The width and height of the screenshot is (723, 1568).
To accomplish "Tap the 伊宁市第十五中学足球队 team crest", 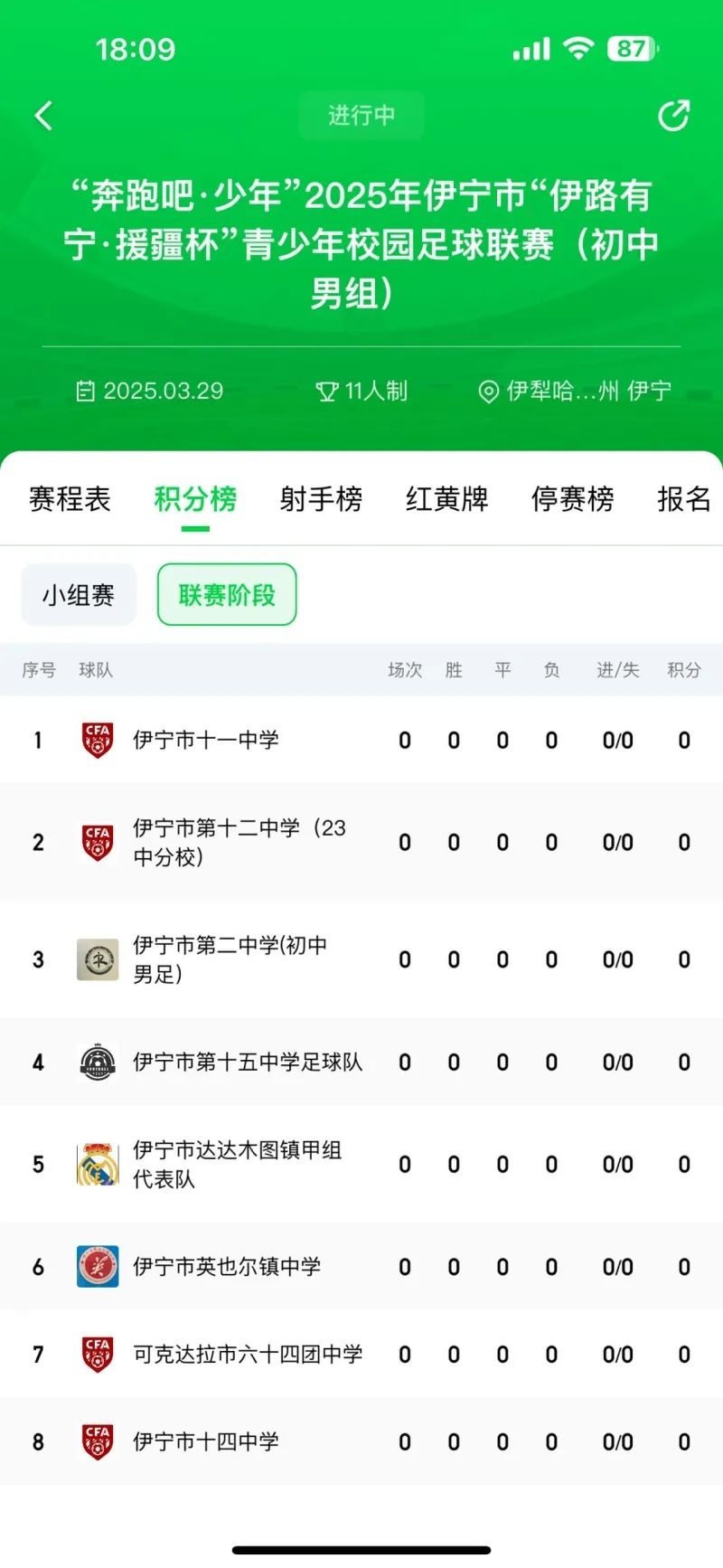I will point(98,1063).
